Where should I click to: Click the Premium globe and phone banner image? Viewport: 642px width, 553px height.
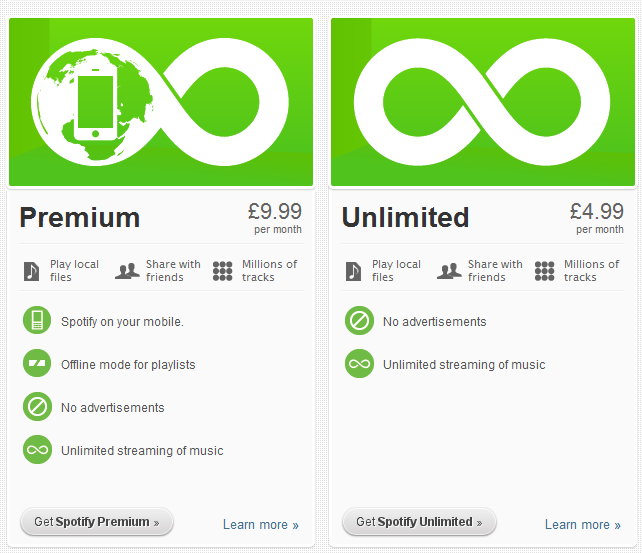click(x=161, y=102)
